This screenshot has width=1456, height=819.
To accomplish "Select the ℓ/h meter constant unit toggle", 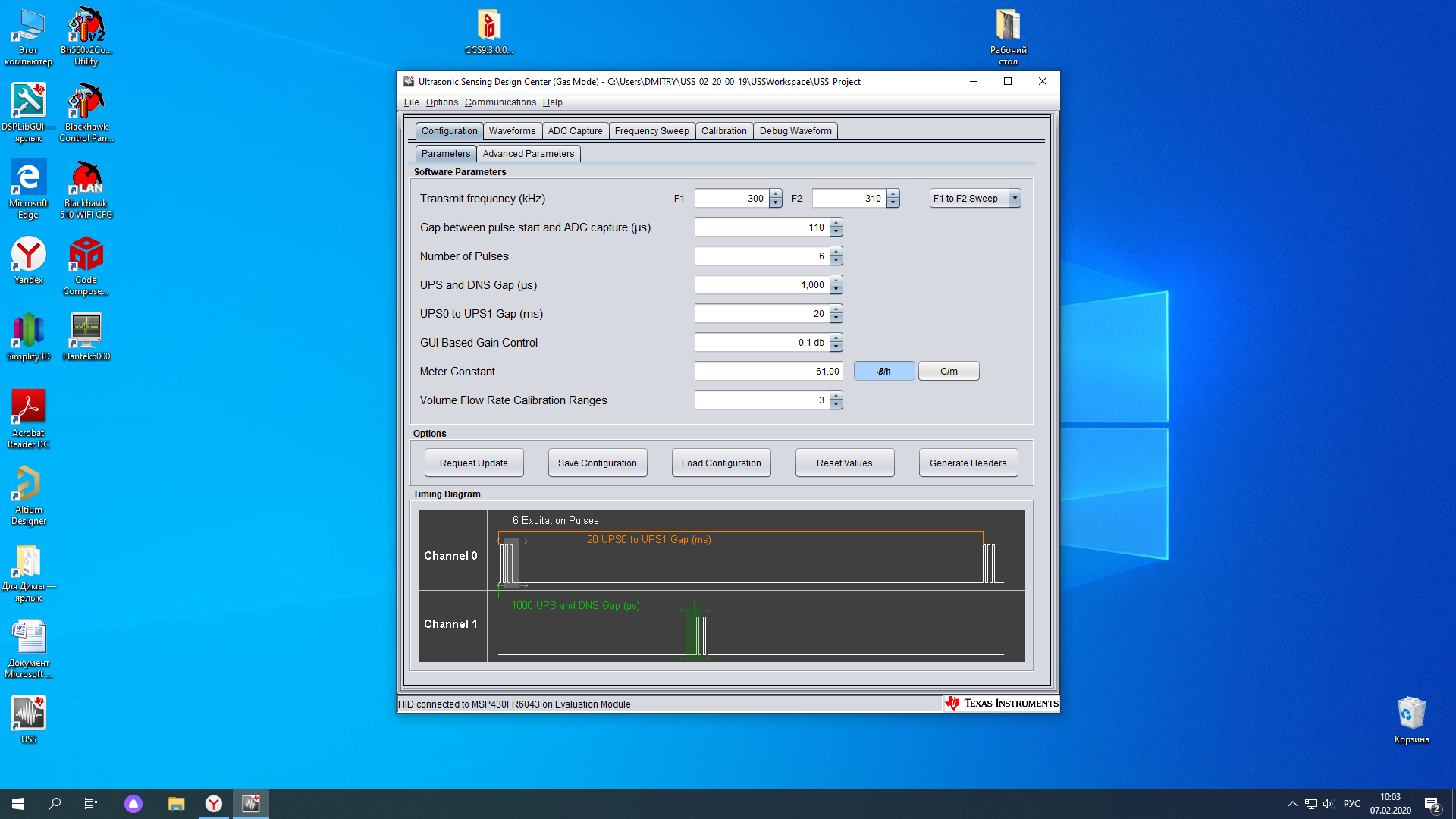I will pos(884,371).
